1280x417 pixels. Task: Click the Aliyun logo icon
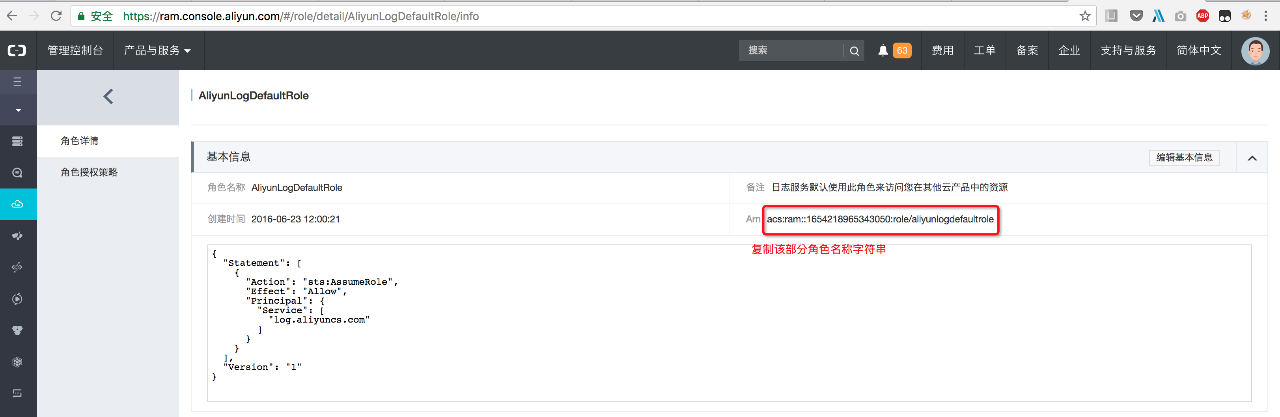tap(17, 50)
